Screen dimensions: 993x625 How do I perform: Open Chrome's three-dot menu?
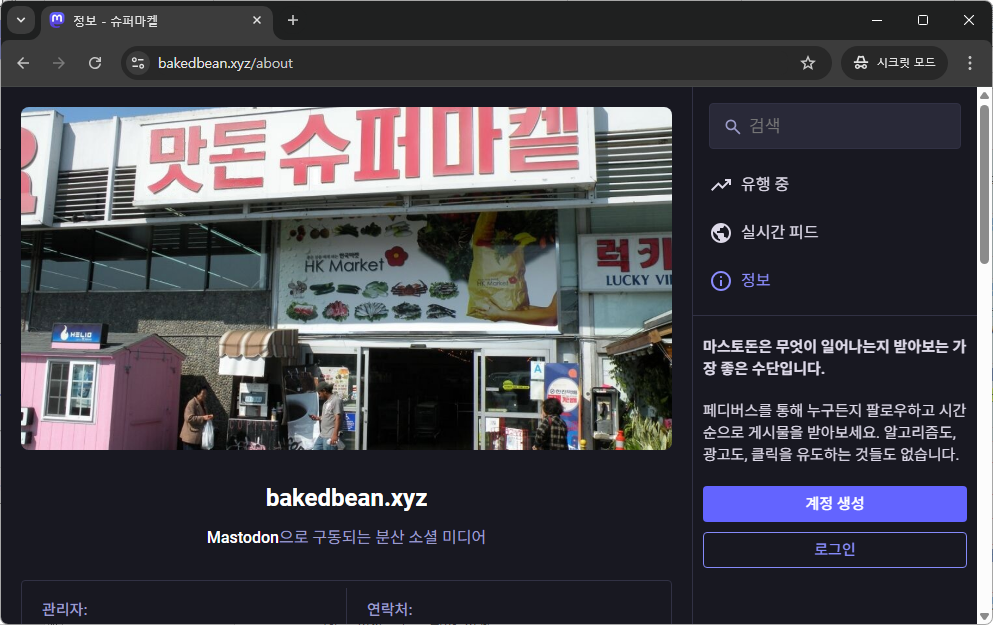[x=969, y=63]
